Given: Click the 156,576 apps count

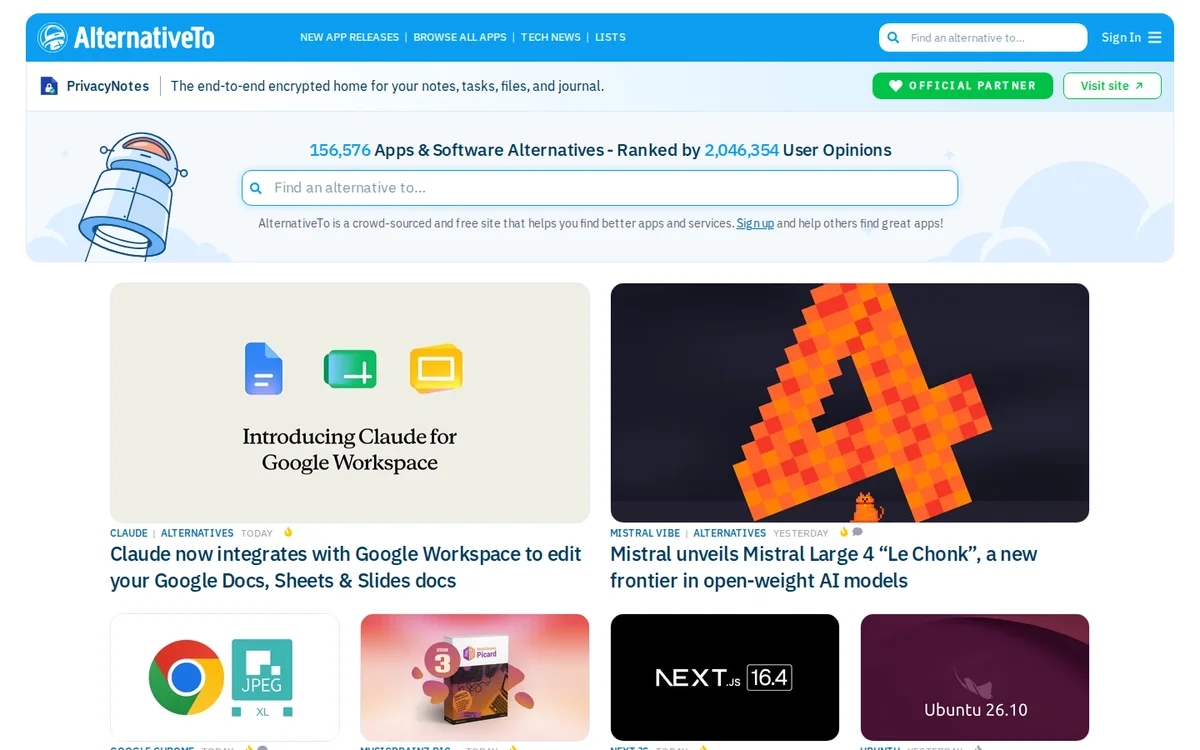Looking at the screenshot, I should pos(340,150).
